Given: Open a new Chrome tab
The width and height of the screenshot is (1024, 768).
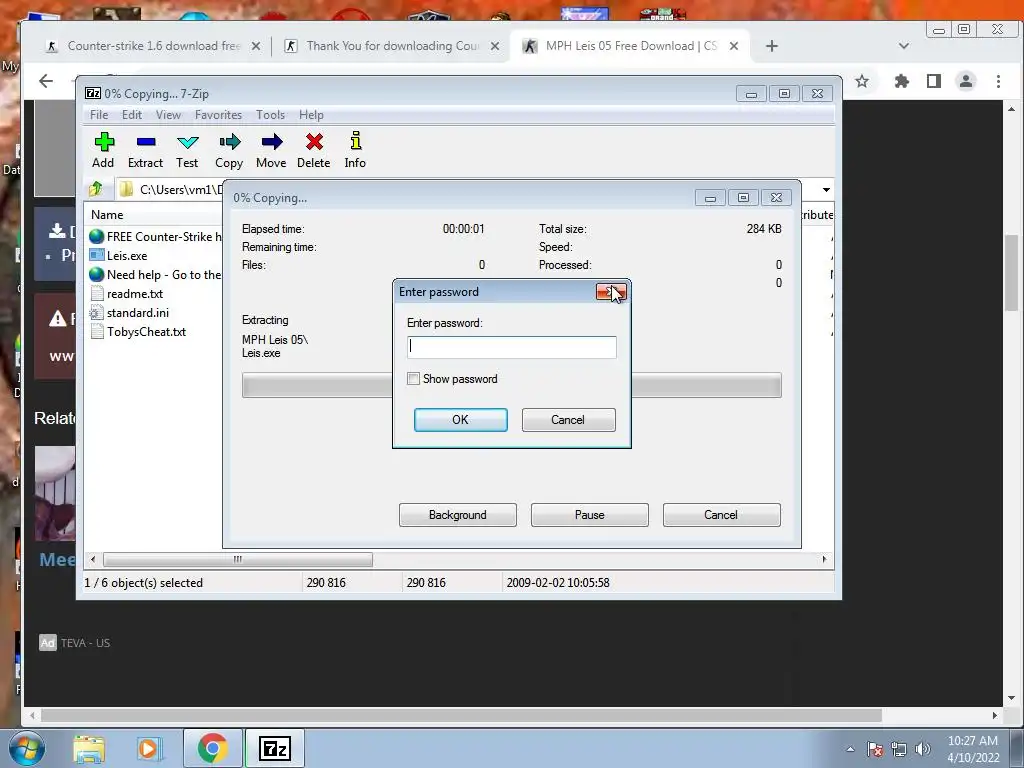Looking at the screenshot, I should (772, 46).
